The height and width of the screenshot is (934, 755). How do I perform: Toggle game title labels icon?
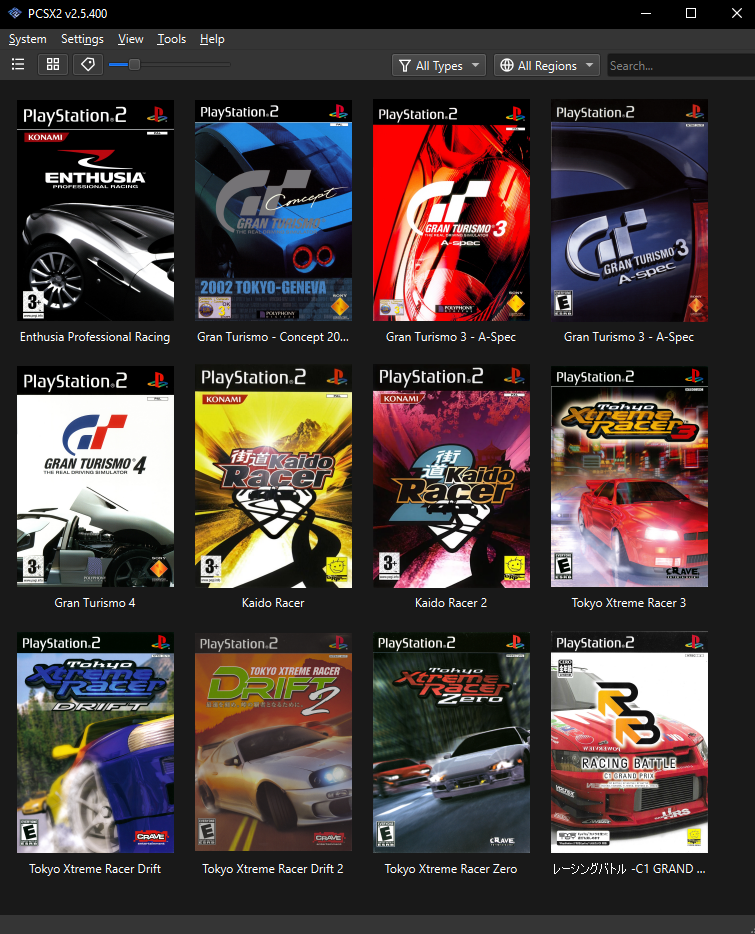click(88, 64)
